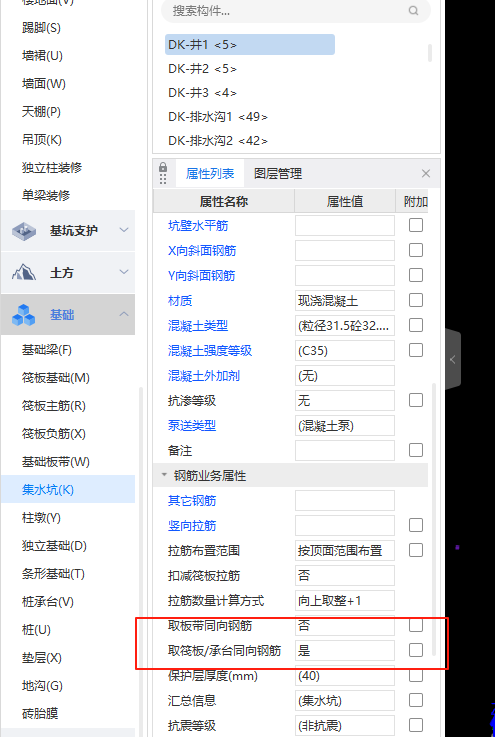Open 筏板主筋(R) in the sidebar
Image resolution: width=495 pixels, height=737 pixels.
click(54, 406)
